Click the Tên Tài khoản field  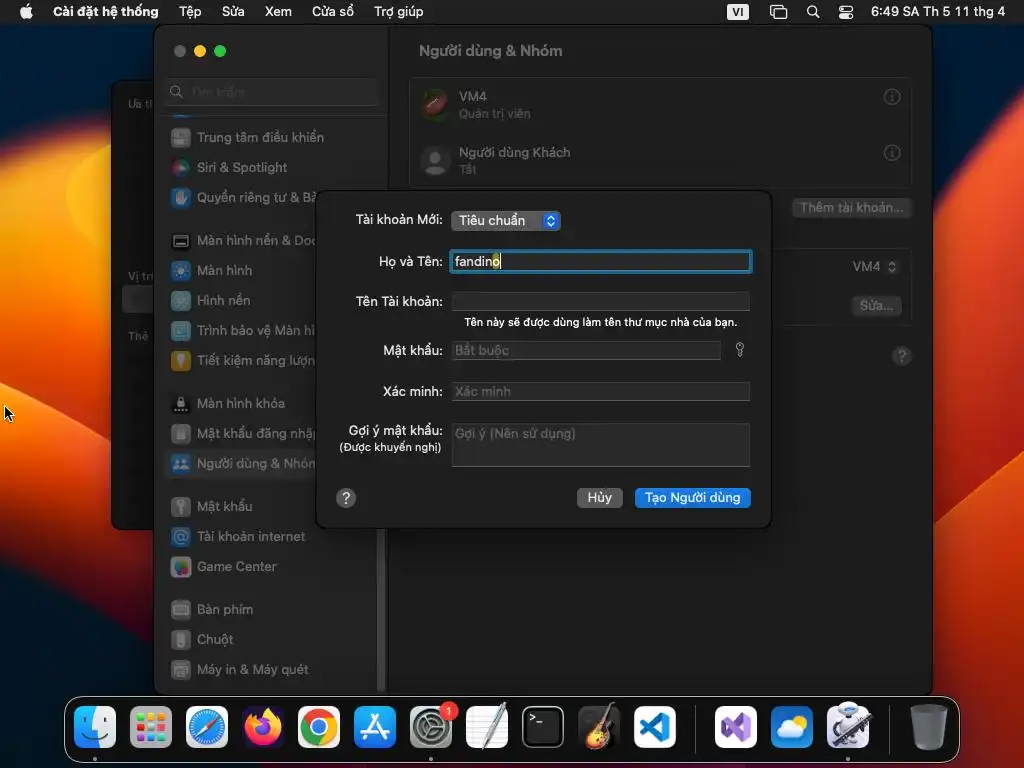pos(601,301)
